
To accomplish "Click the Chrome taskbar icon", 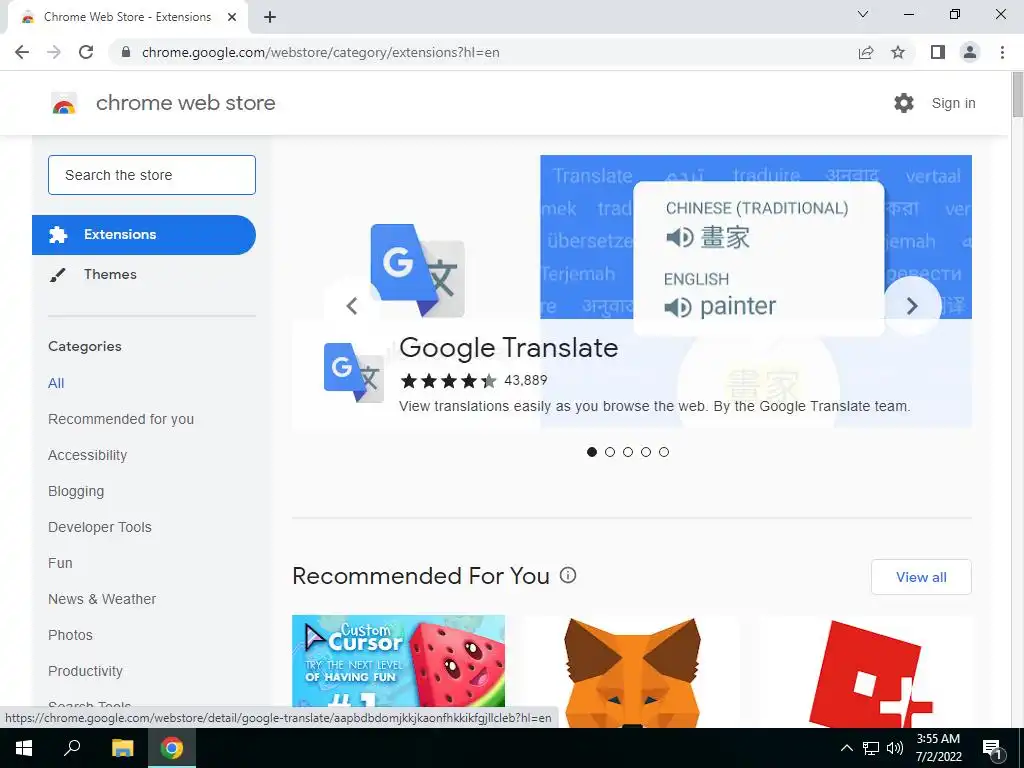I will coord(172,748).
